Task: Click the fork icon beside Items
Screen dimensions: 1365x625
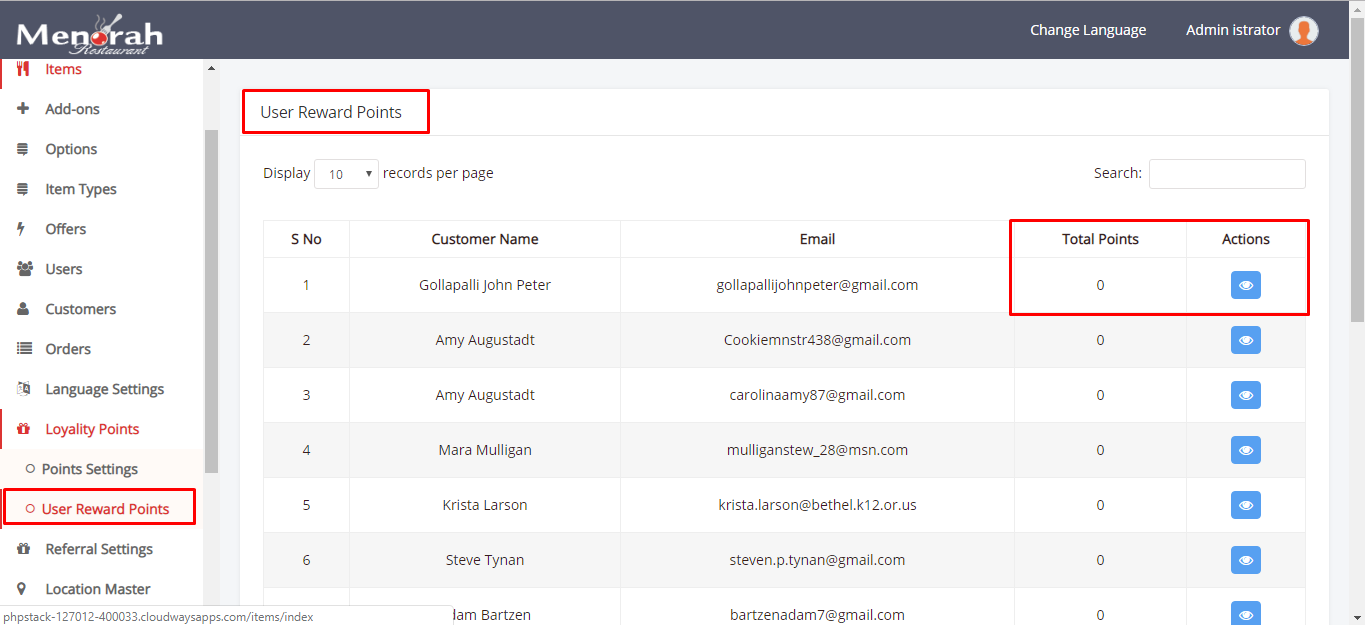Action: tap(23, 69)
